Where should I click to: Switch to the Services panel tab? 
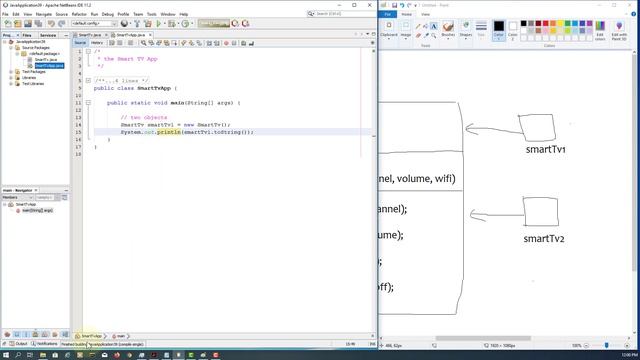[x=48, y=36]
